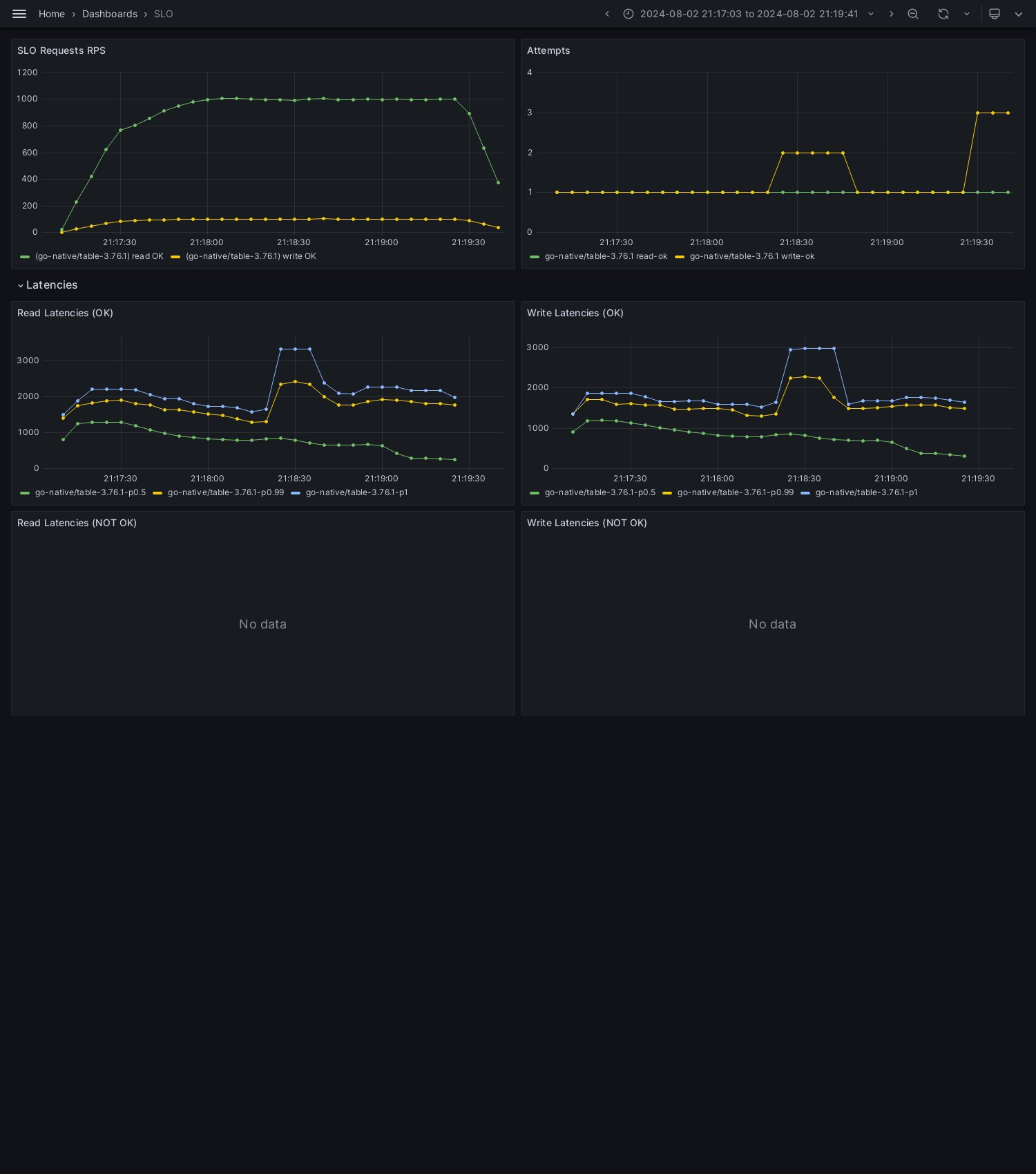Shift time range backward arrow
The height and width of the screenshot is (1174, 1036).
607,14
